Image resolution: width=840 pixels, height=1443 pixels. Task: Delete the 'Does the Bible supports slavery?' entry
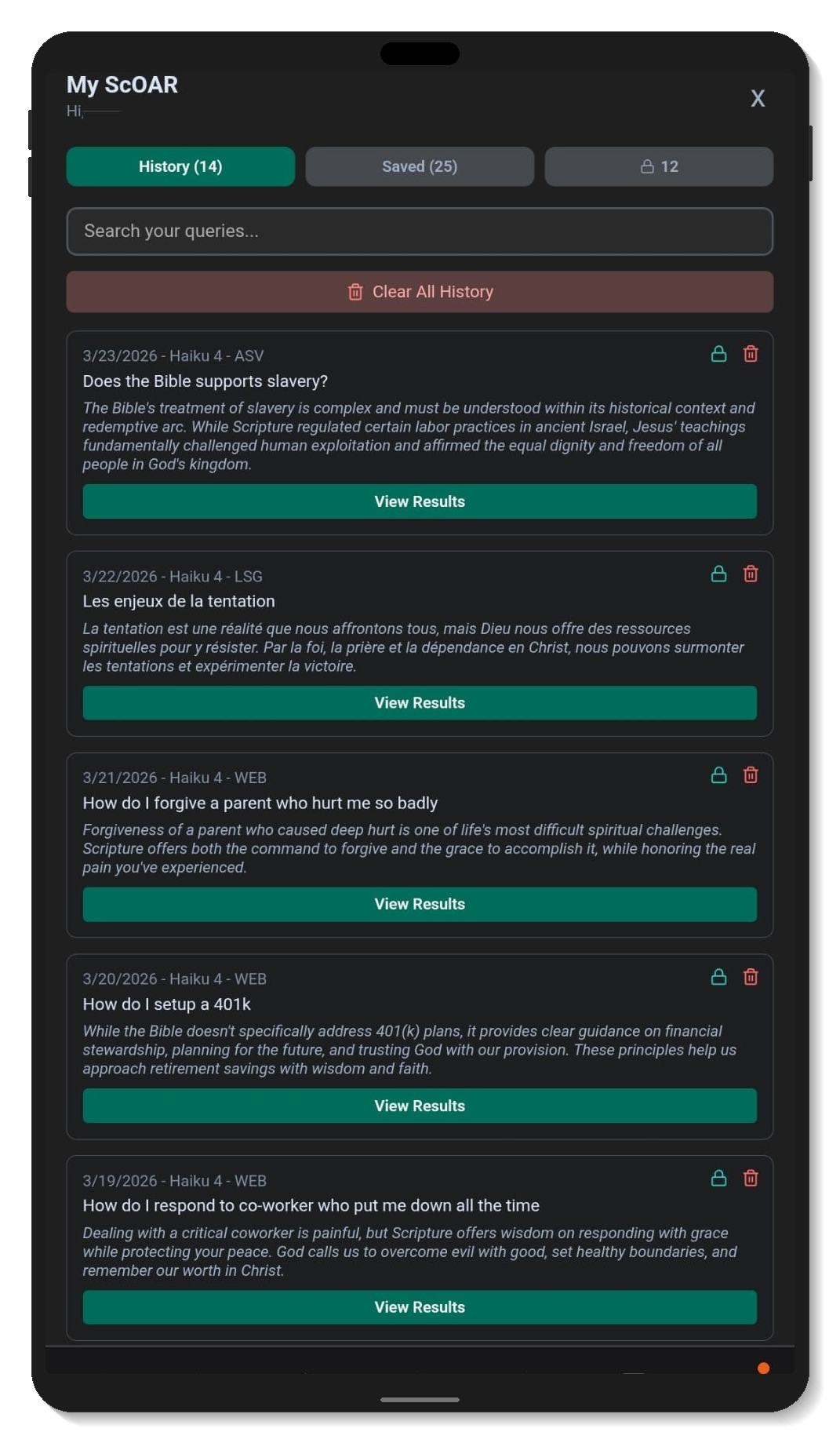751,354
